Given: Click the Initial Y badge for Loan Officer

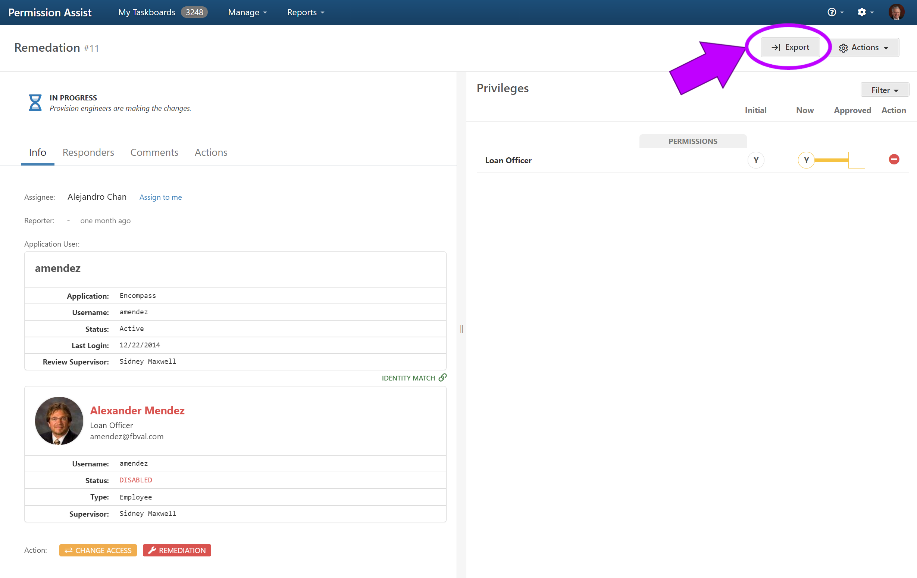Looking at the screenshot, I should pyautogui.click(x=756, y=160).
